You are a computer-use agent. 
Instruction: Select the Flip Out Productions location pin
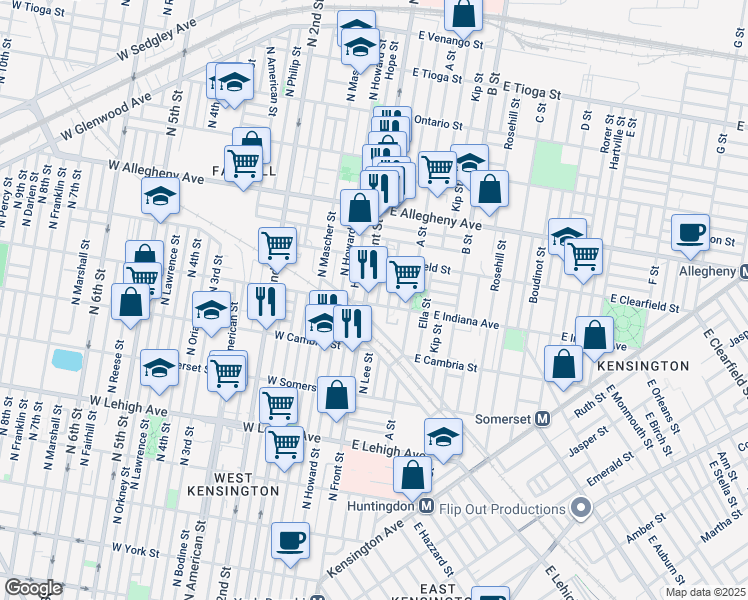point(581,508)
